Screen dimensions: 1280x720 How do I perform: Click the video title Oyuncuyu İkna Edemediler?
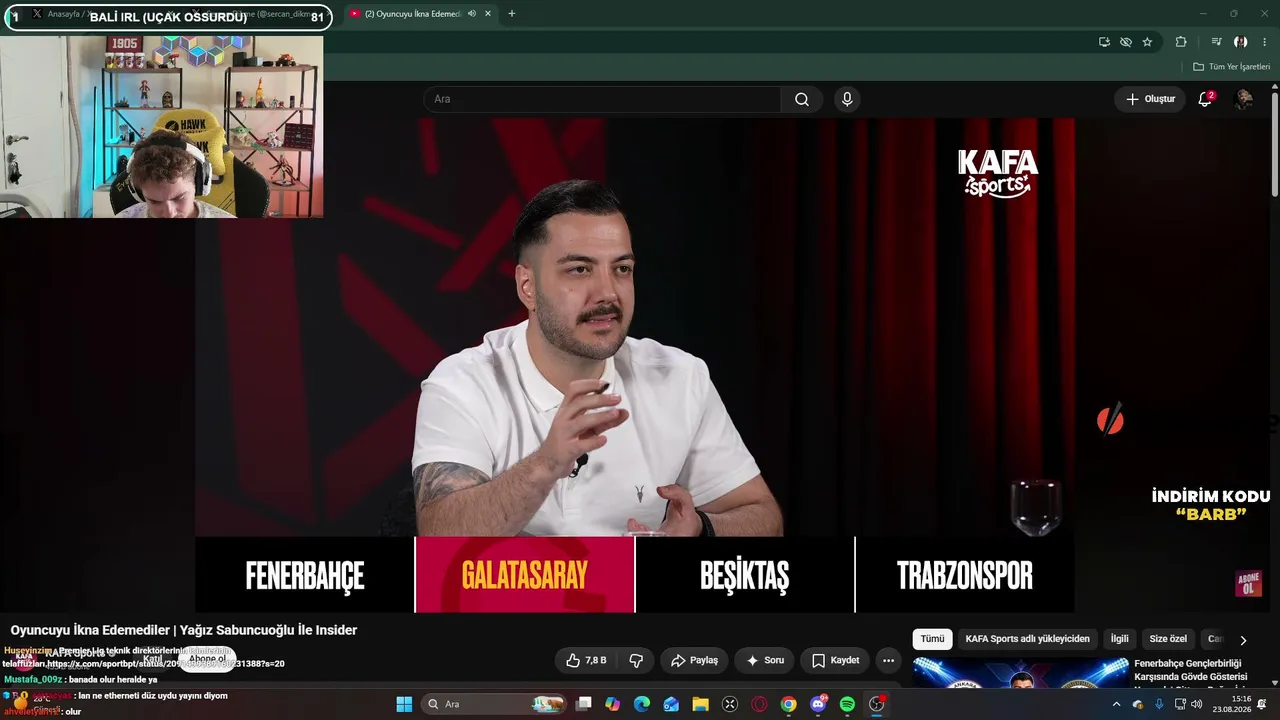[184, 630]
